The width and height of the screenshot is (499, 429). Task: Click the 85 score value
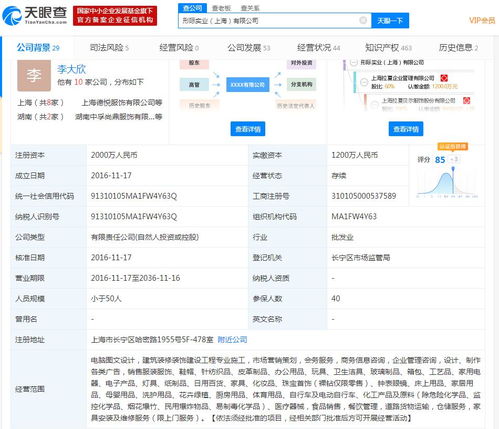click(x=440, y=160)
